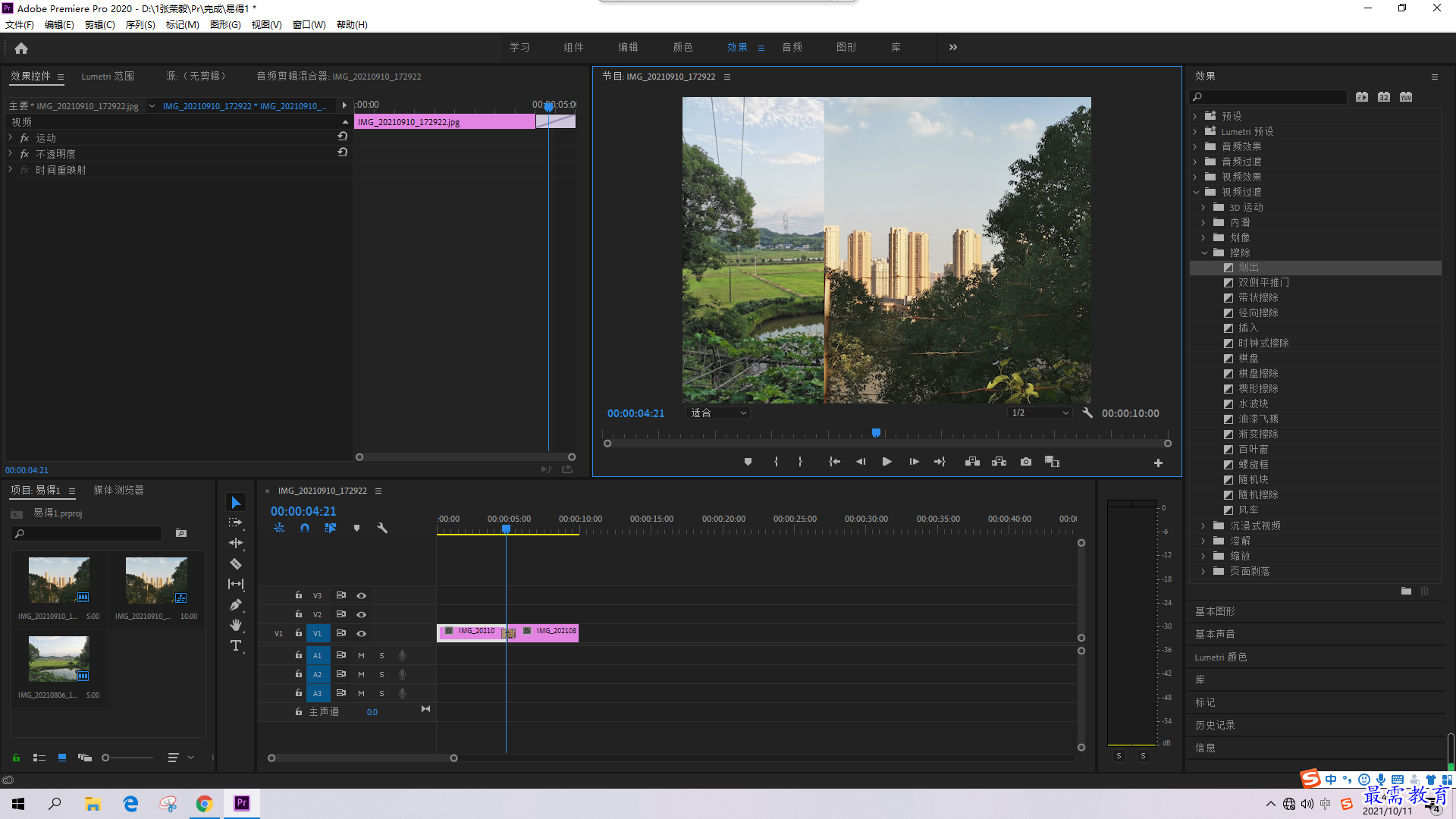
Task: Select the Hand tool
Action: [x=236, y=625]
